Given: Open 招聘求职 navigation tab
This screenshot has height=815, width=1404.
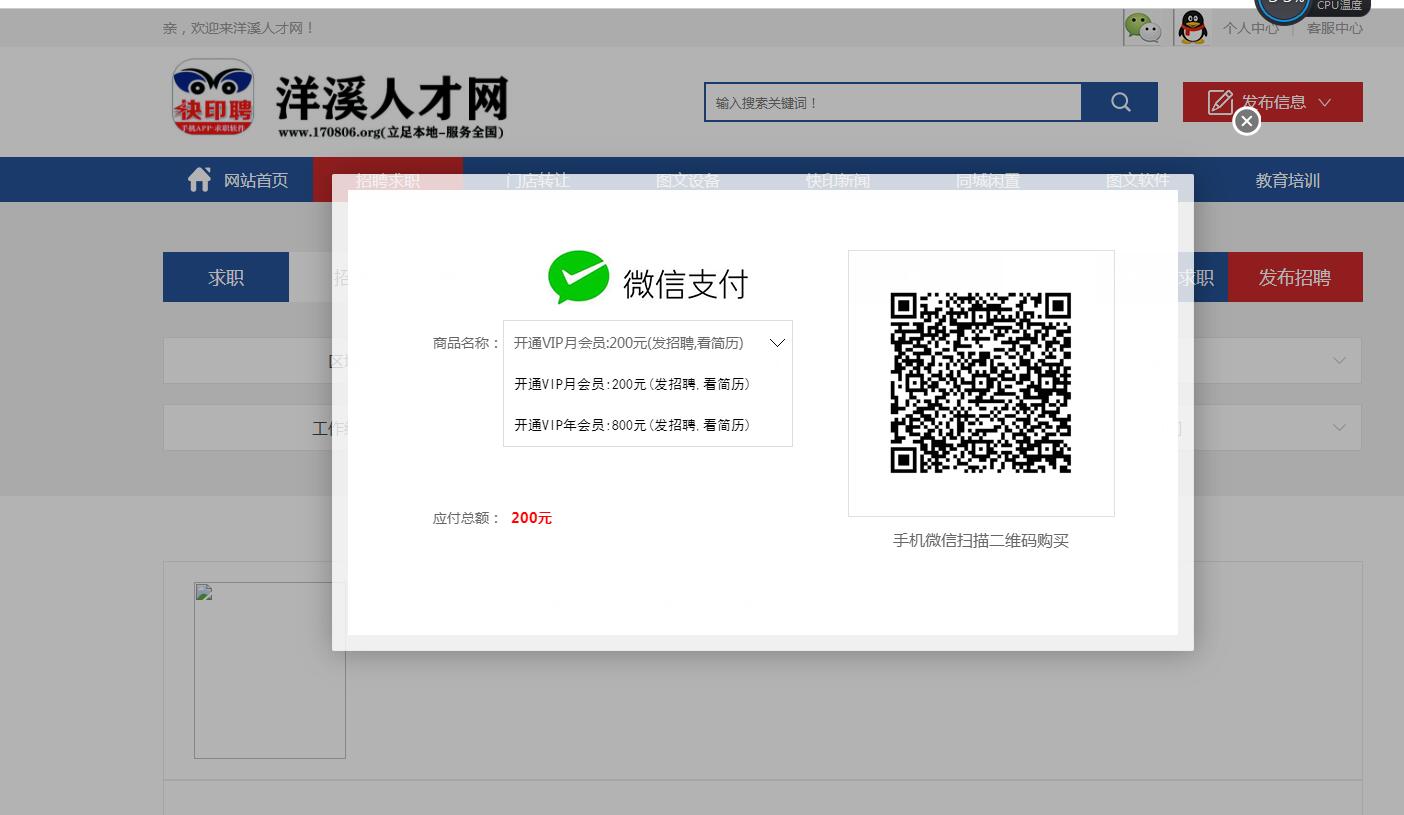Looking at the screenshot, I should pos(388,180).
